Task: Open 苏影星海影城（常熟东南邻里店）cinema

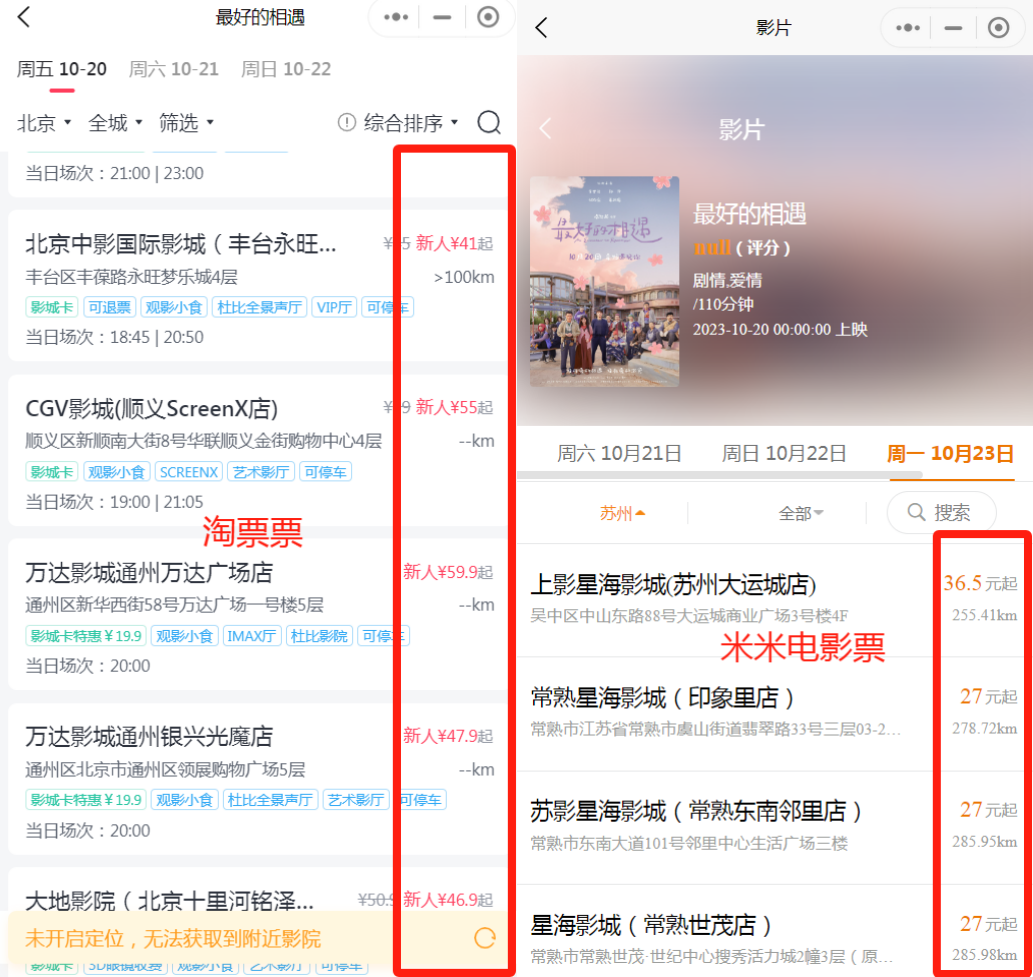Action: coord(775,827)
